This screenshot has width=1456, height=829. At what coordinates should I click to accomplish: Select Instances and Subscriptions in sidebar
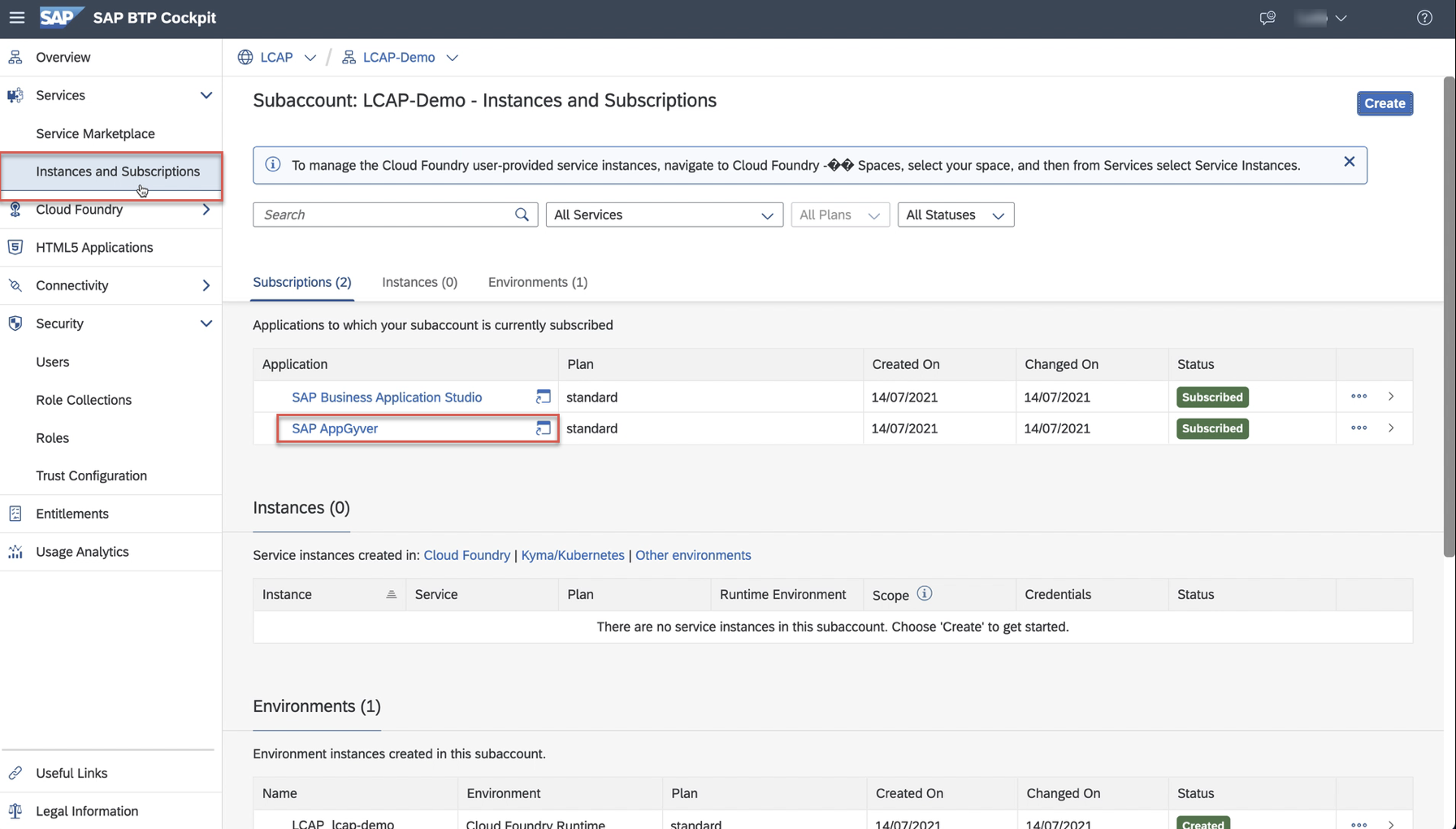pyautogui.click(x=110, y=171)
